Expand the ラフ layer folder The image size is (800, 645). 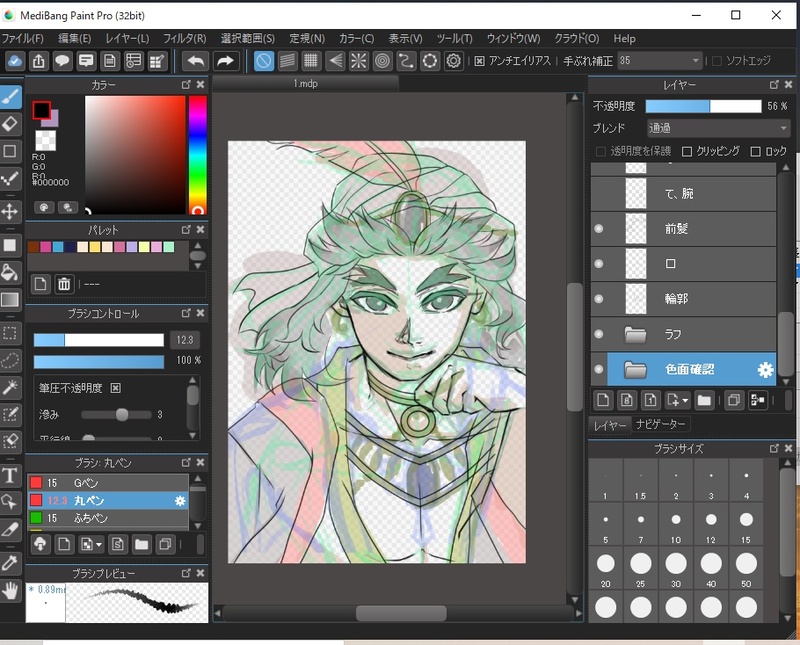point(635,334)
